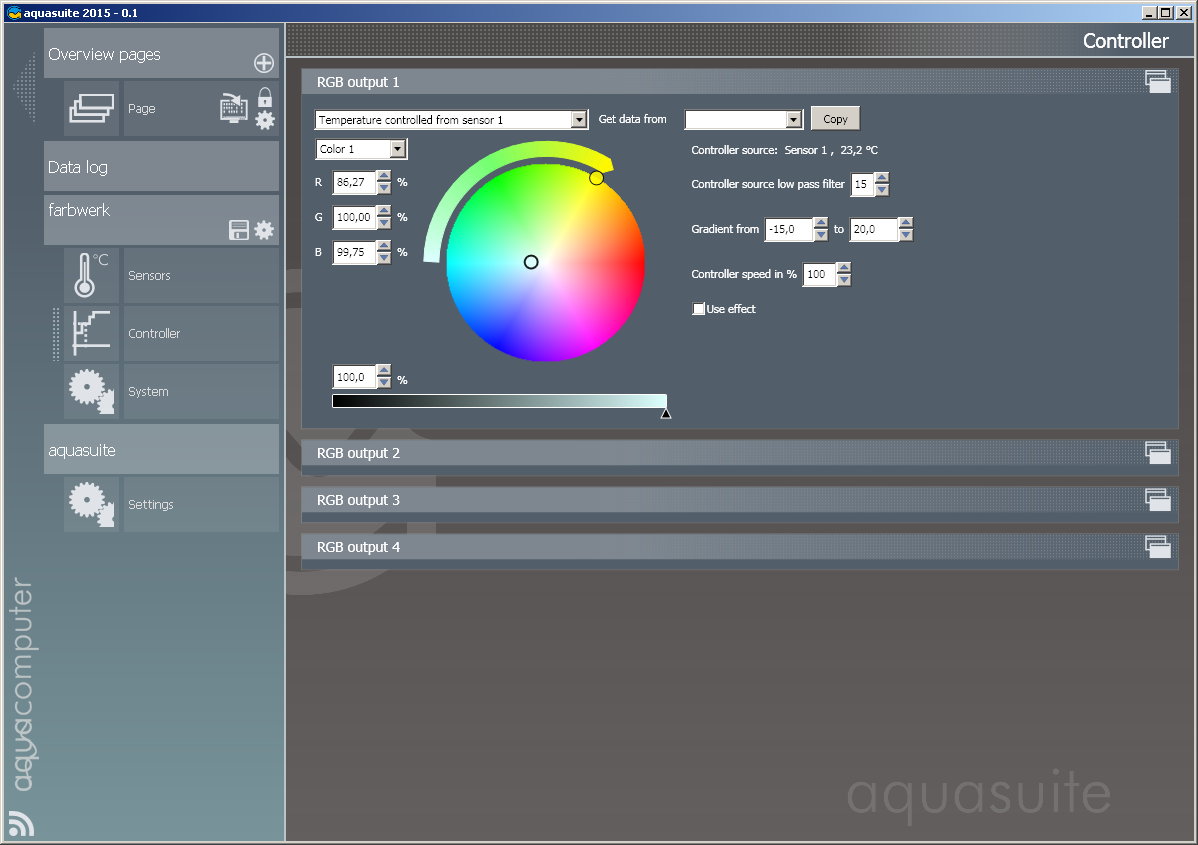The width and height of the screenshot is (1198, 845).
Task: Click the RGB output 4 window icon
Action: [x=1158, y=547]
